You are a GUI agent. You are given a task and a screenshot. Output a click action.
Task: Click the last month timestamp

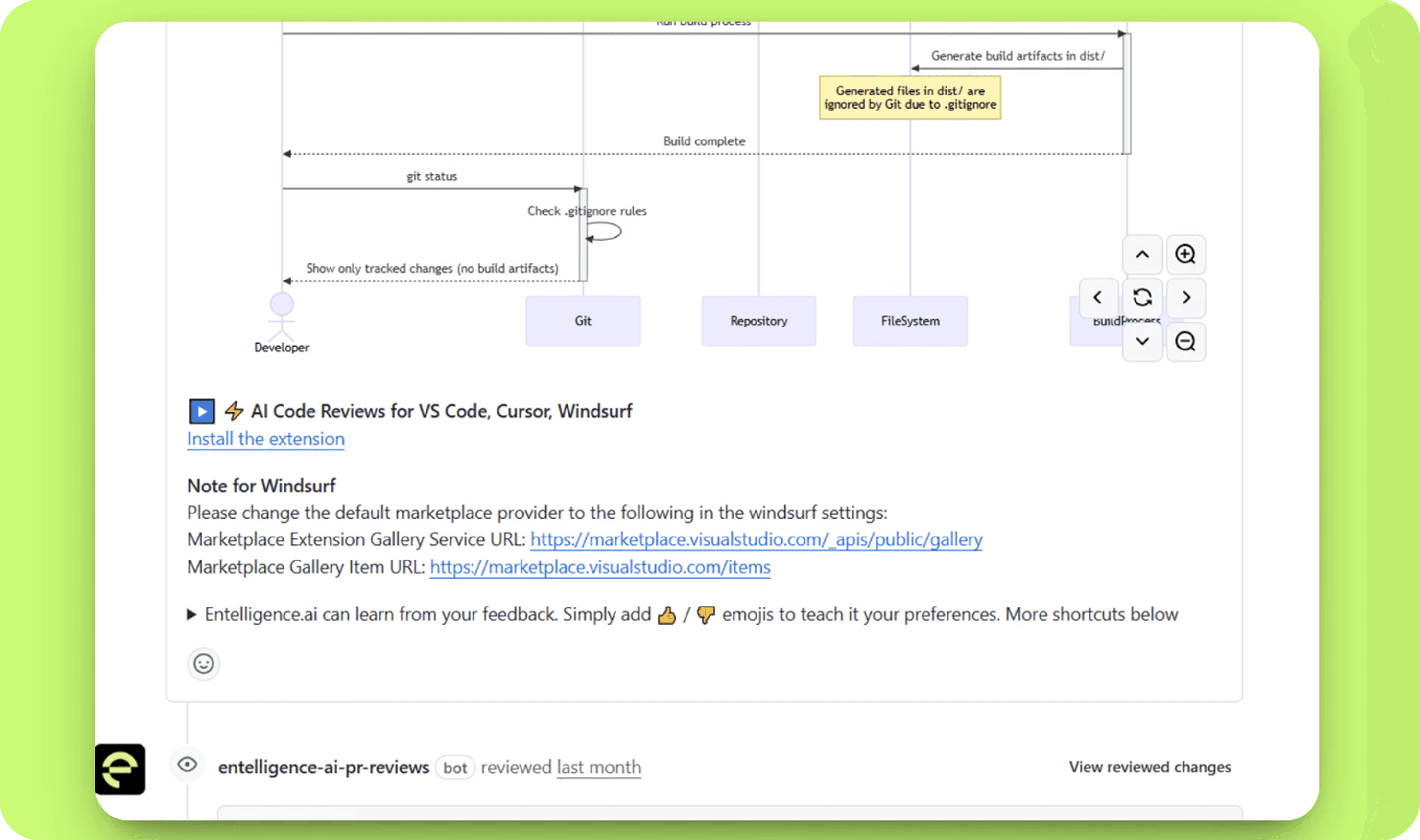(x=598, y=768)
